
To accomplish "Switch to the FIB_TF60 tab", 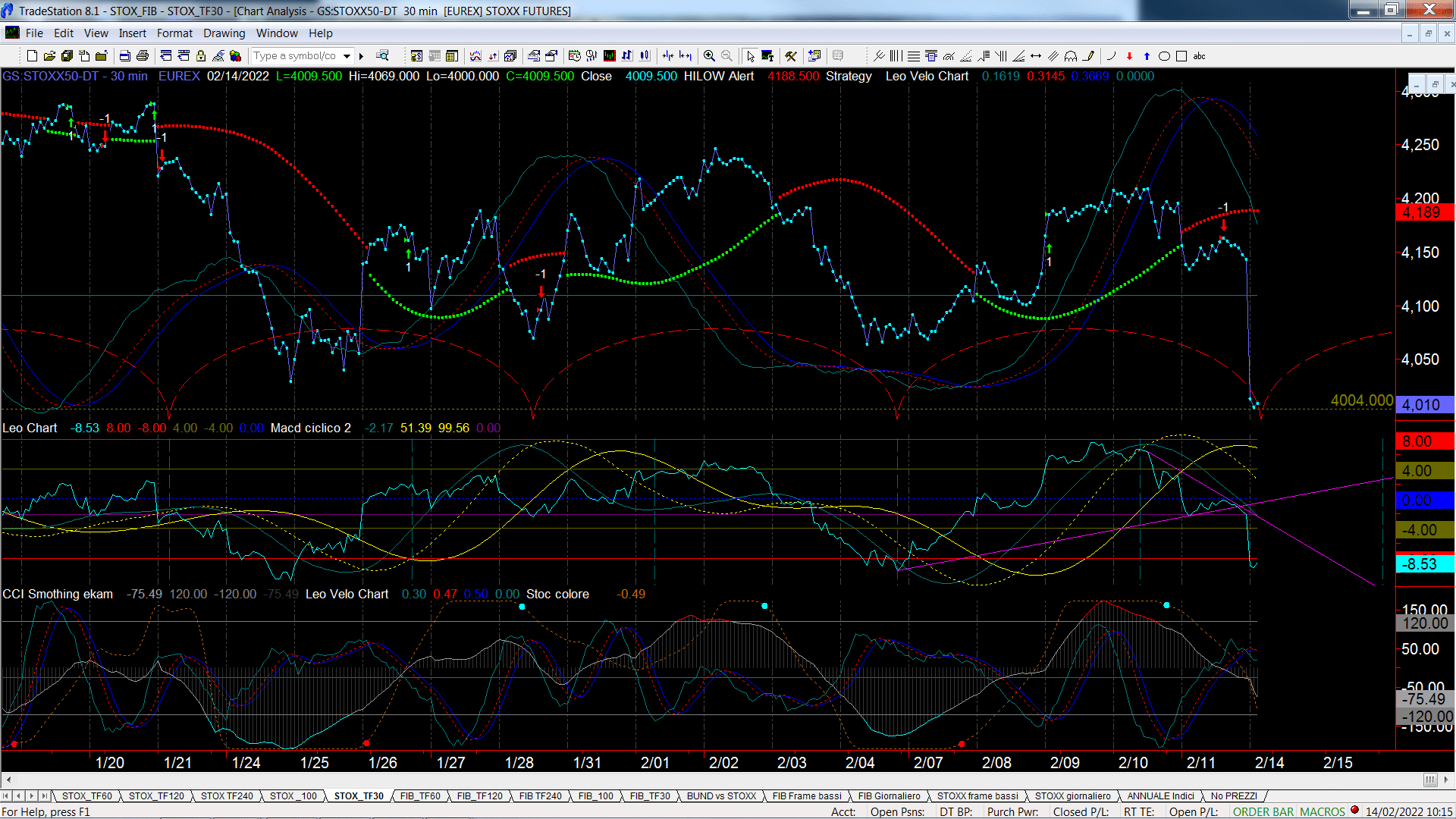I will point(420,796).
